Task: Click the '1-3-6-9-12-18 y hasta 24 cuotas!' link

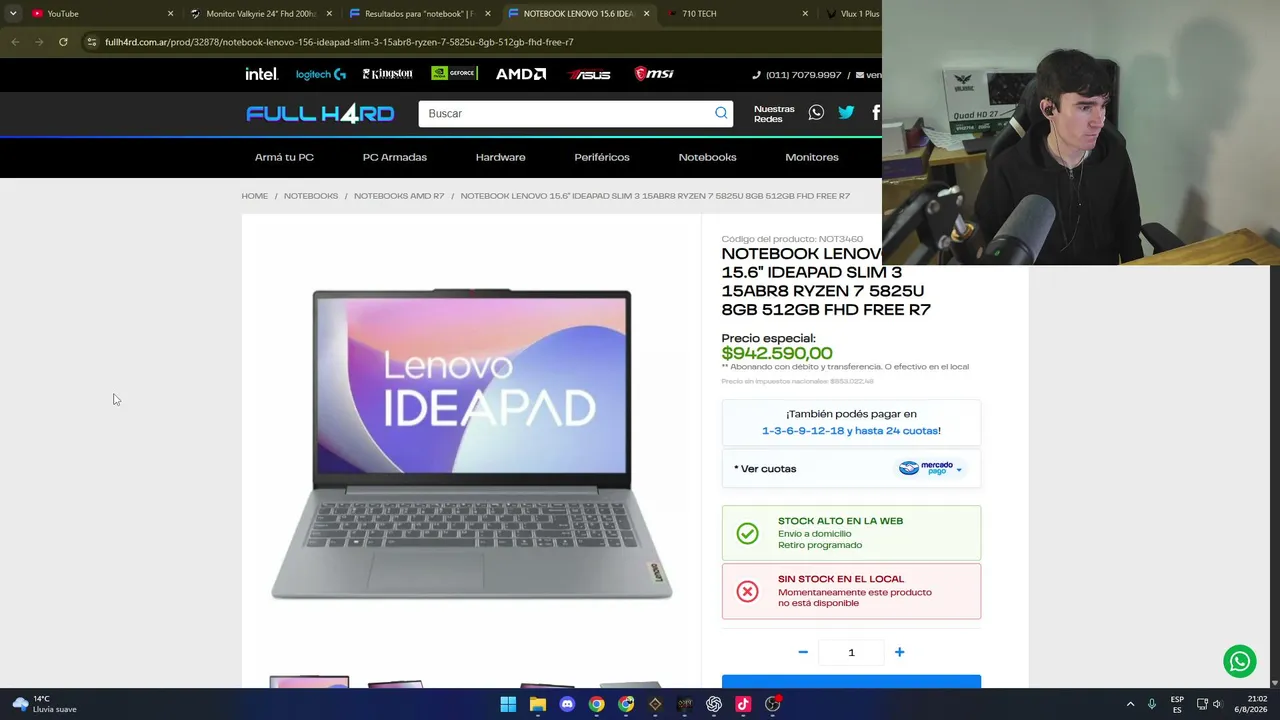Action: click(x=851, y=431)
